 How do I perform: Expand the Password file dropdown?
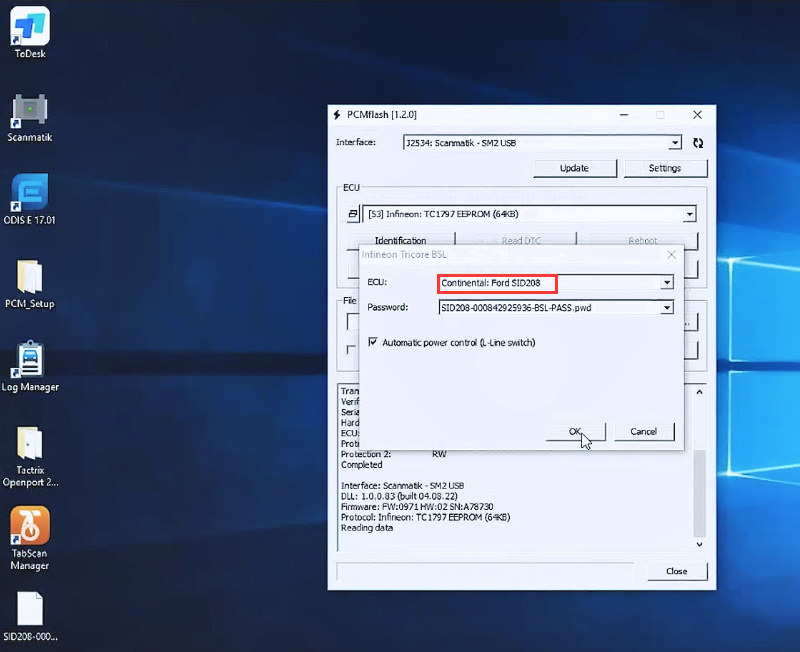click(x=667, y=308)
